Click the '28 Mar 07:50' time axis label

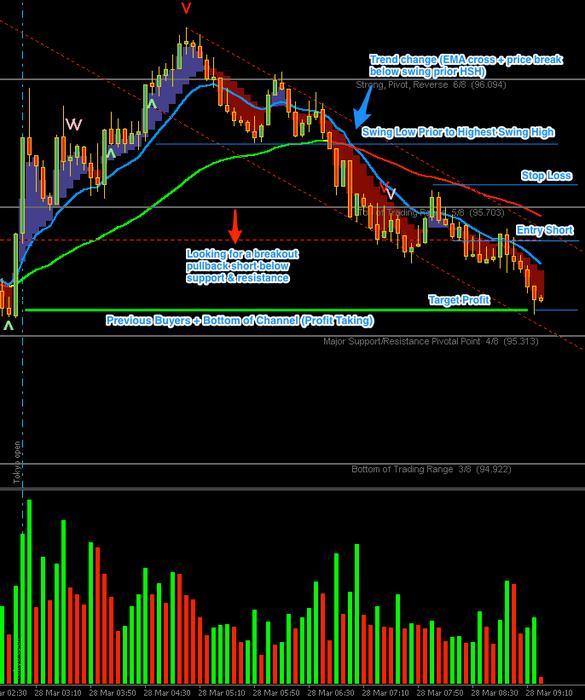coord(440,693)
